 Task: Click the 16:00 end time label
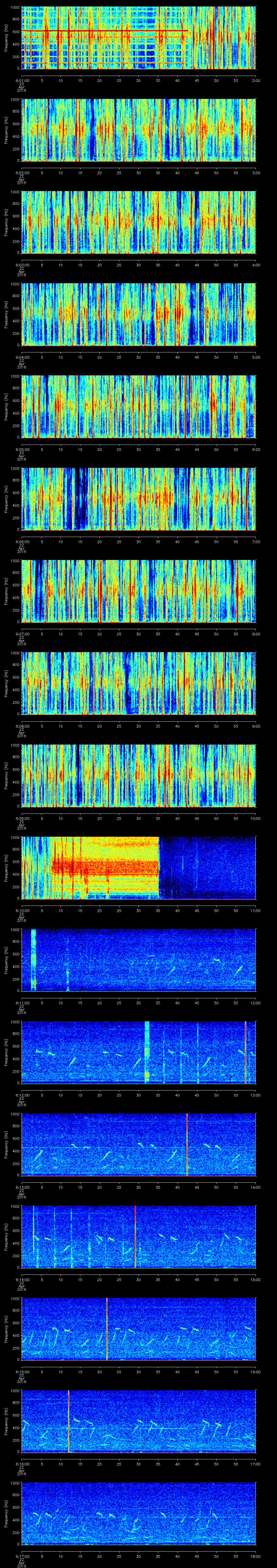point(255,1372)
